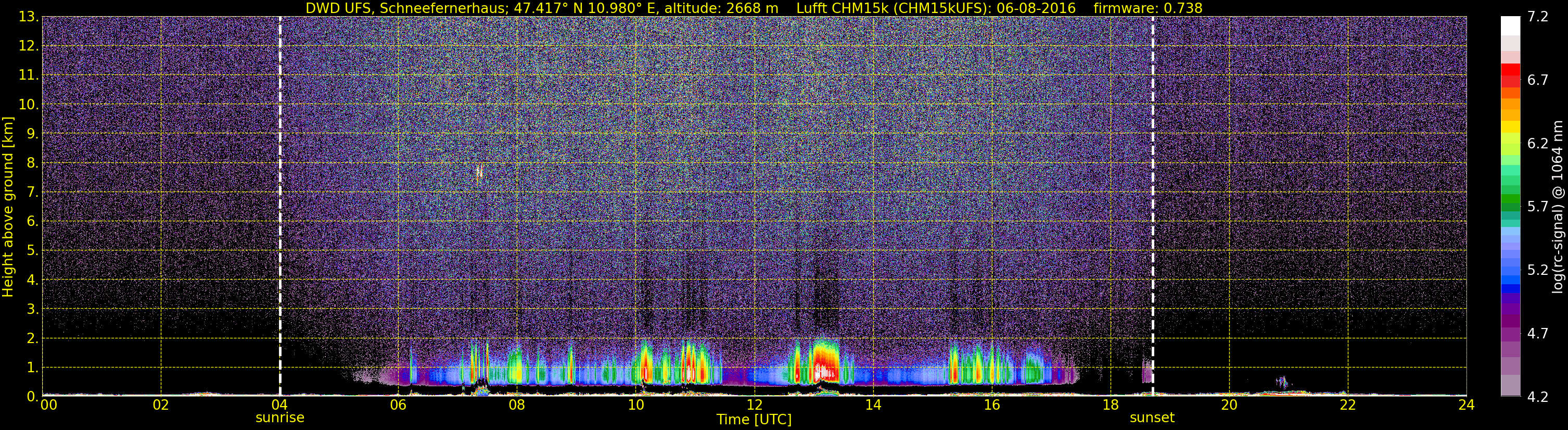Image resolution: width=1568 pixels, height=430 pixels.
Task: Click the '0.' tick on the height axis
Action: click(32, 397)
